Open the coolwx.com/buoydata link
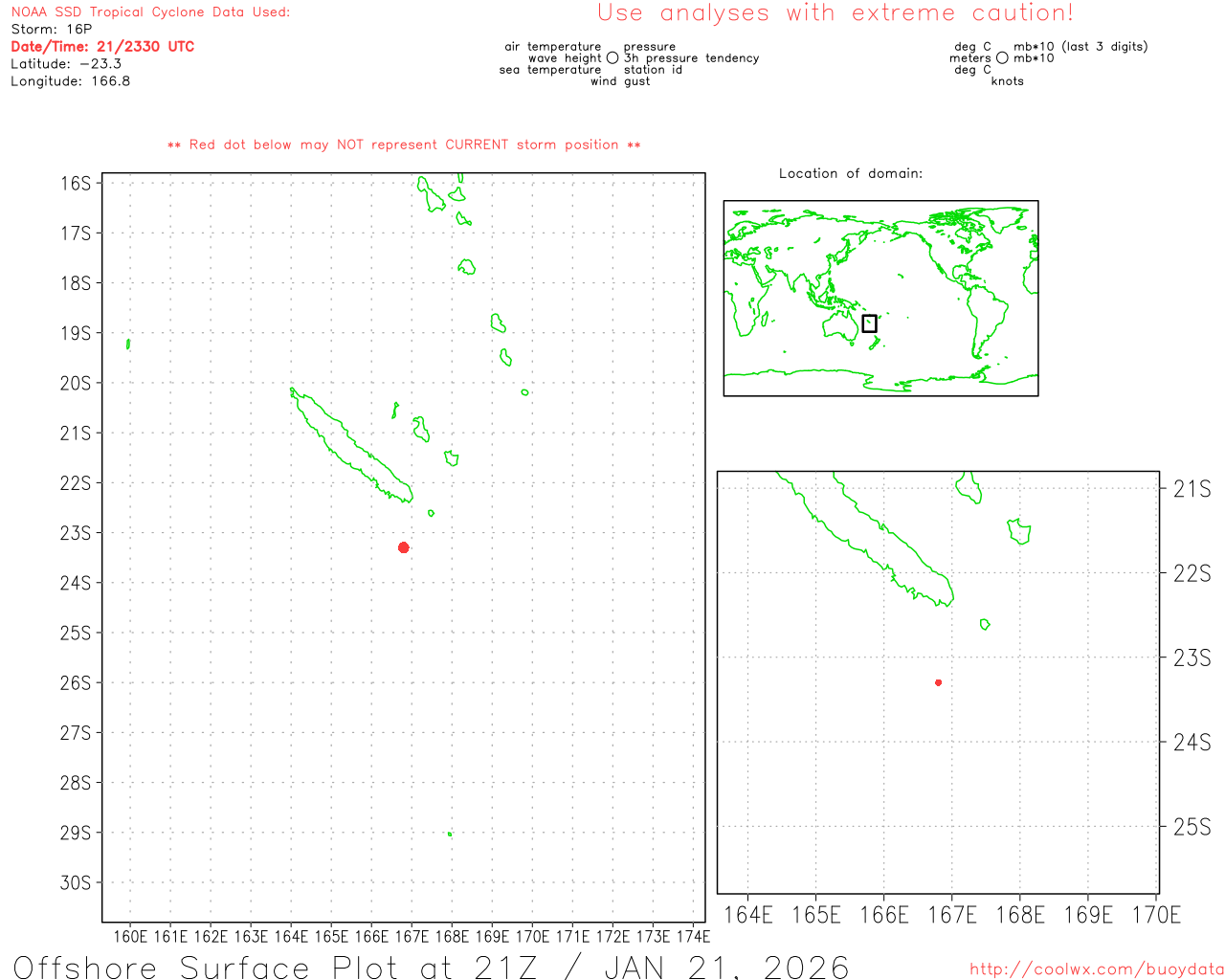This screenshot has width=1225, height=980. (1097, 969)
